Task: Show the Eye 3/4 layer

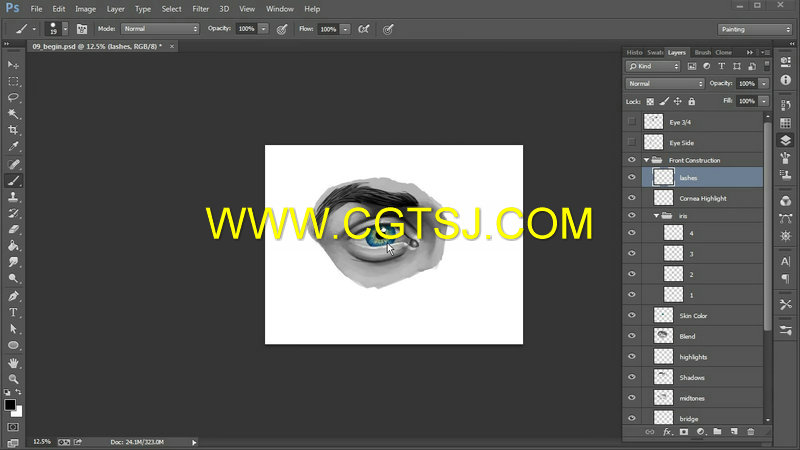Action: point(632,122)
